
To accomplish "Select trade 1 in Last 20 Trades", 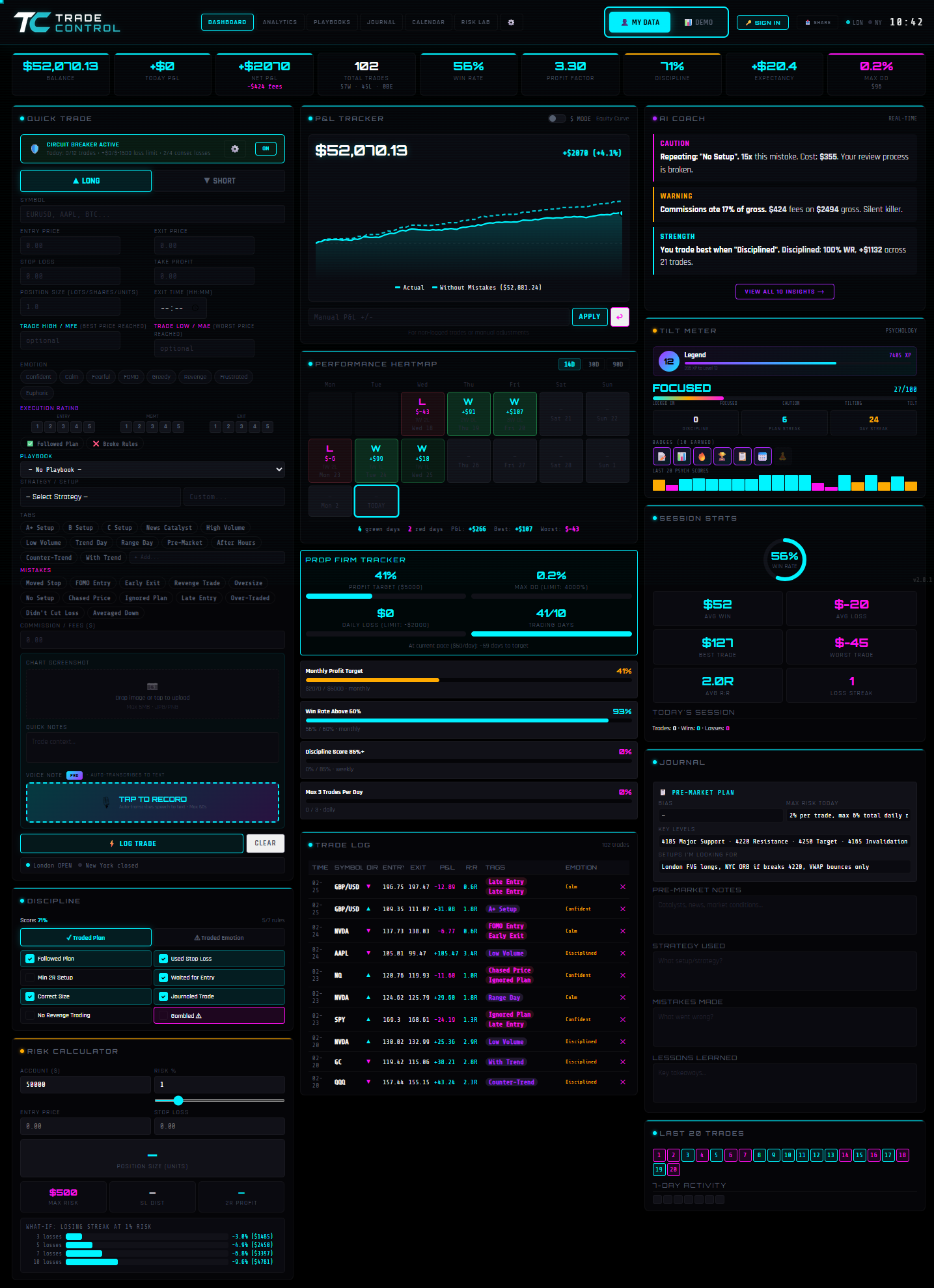I will pos(659,1155).
